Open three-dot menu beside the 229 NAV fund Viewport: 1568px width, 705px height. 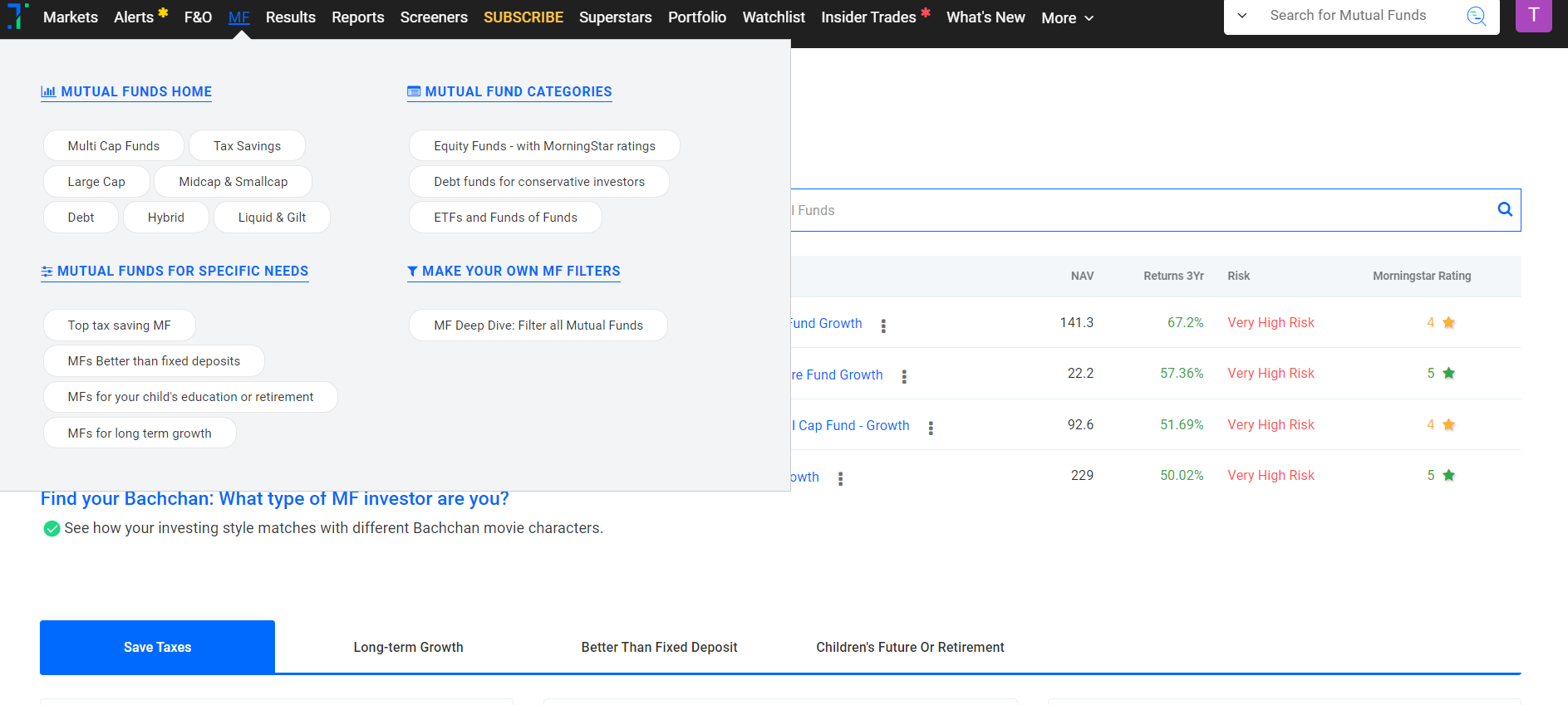(840, 478)
